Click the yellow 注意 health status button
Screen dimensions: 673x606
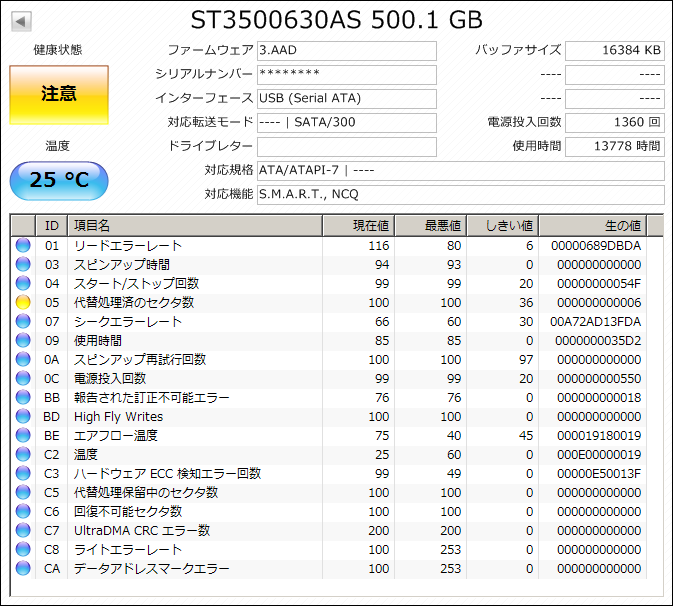59,95
